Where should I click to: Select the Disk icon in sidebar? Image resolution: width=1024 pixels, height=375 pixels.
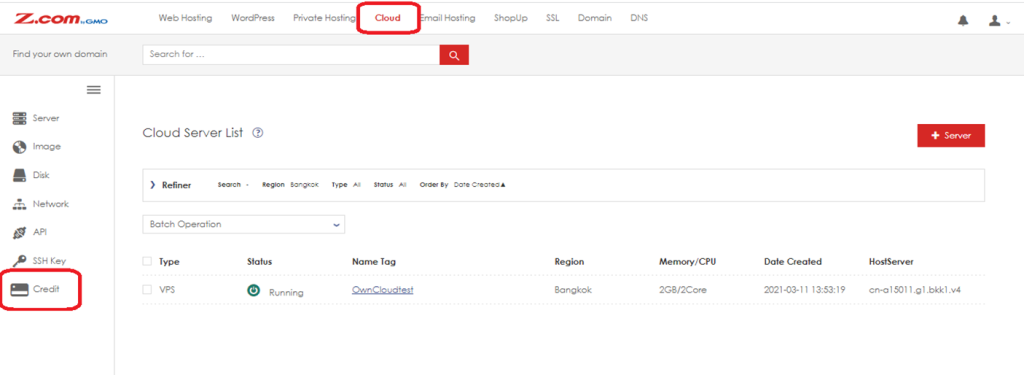pos(20,175)
